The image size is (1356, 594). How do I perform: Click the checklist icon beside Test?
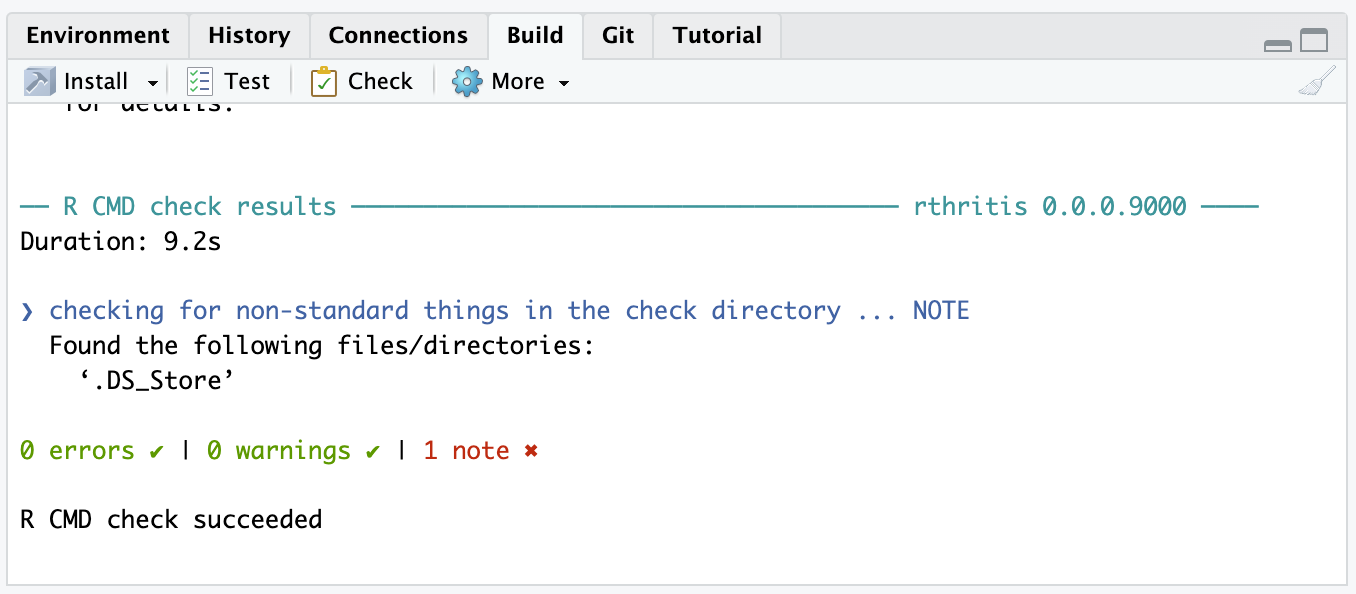point(200,81)
